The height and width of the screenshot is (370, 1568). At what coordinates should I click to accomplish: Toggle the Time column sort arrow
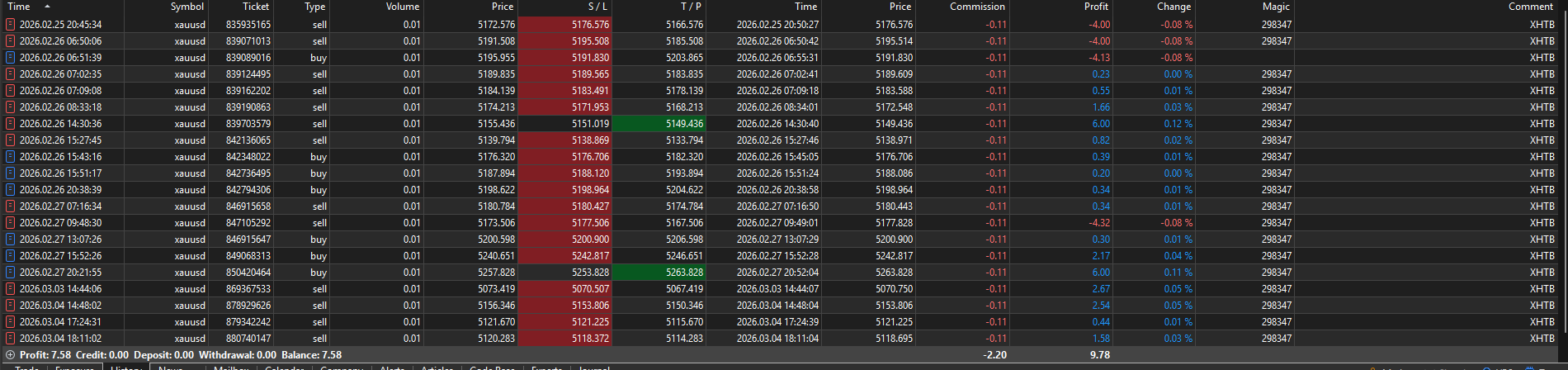click(47, 7)
